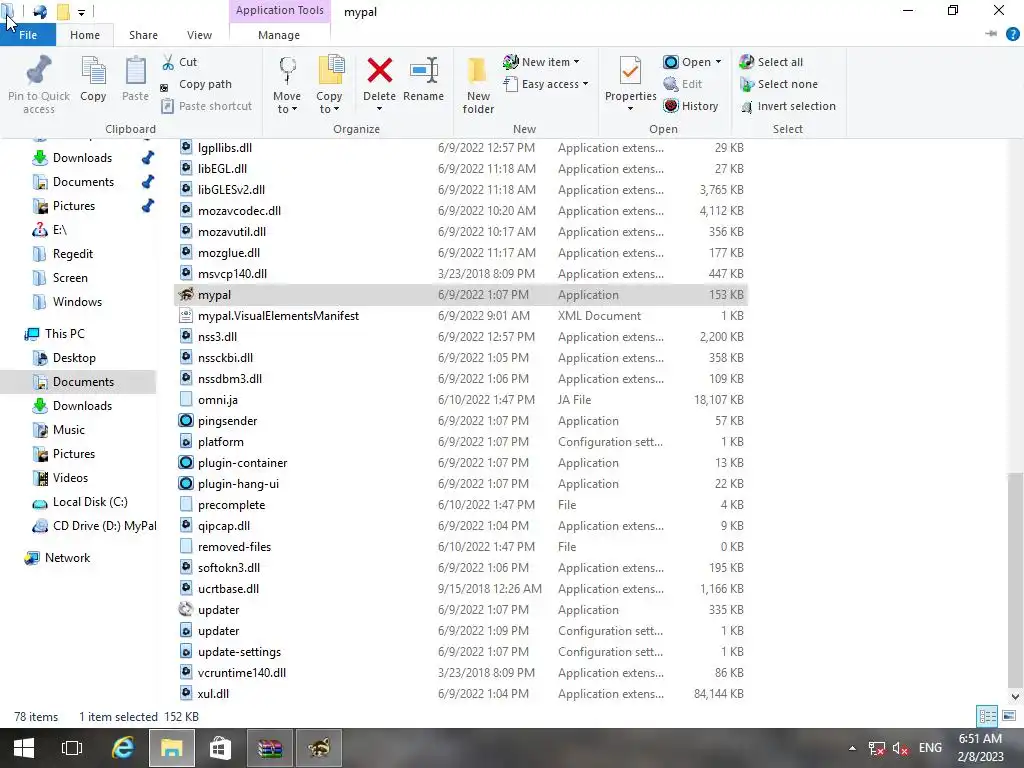The image size is (1024, 768).
Task: Open the Windows Start menu
Action: click(x=24, y=748)
